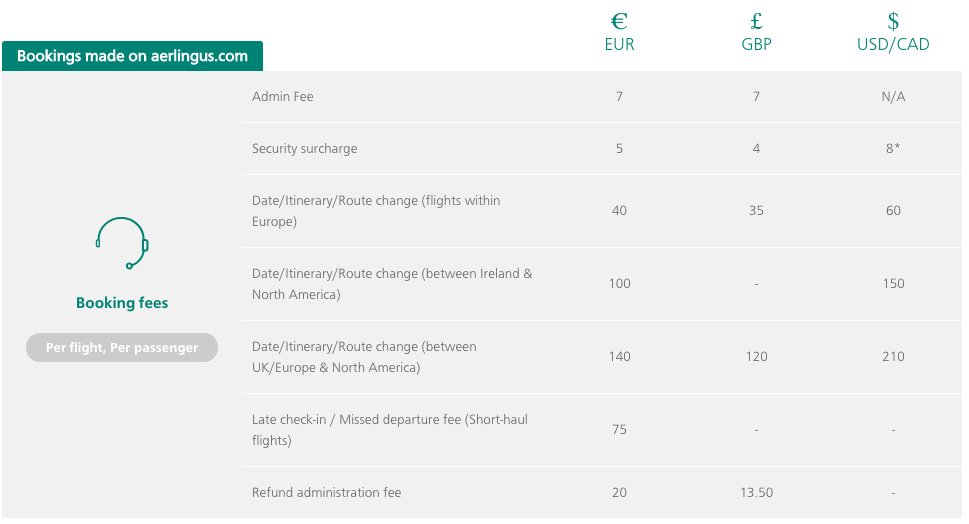Click the 140 EUR UK/Europe–North America value
This screenshot has height=524, width=969.
(x=619, y=357)
